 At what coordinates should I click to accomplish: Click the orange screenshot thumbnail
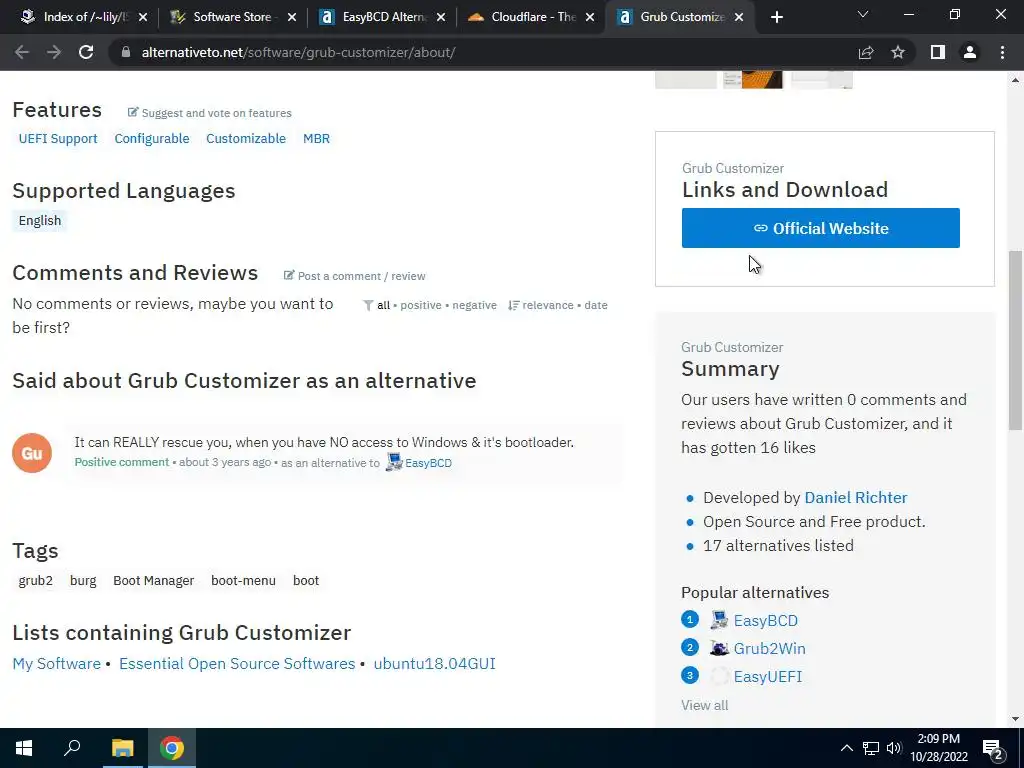tap(752, 79)
